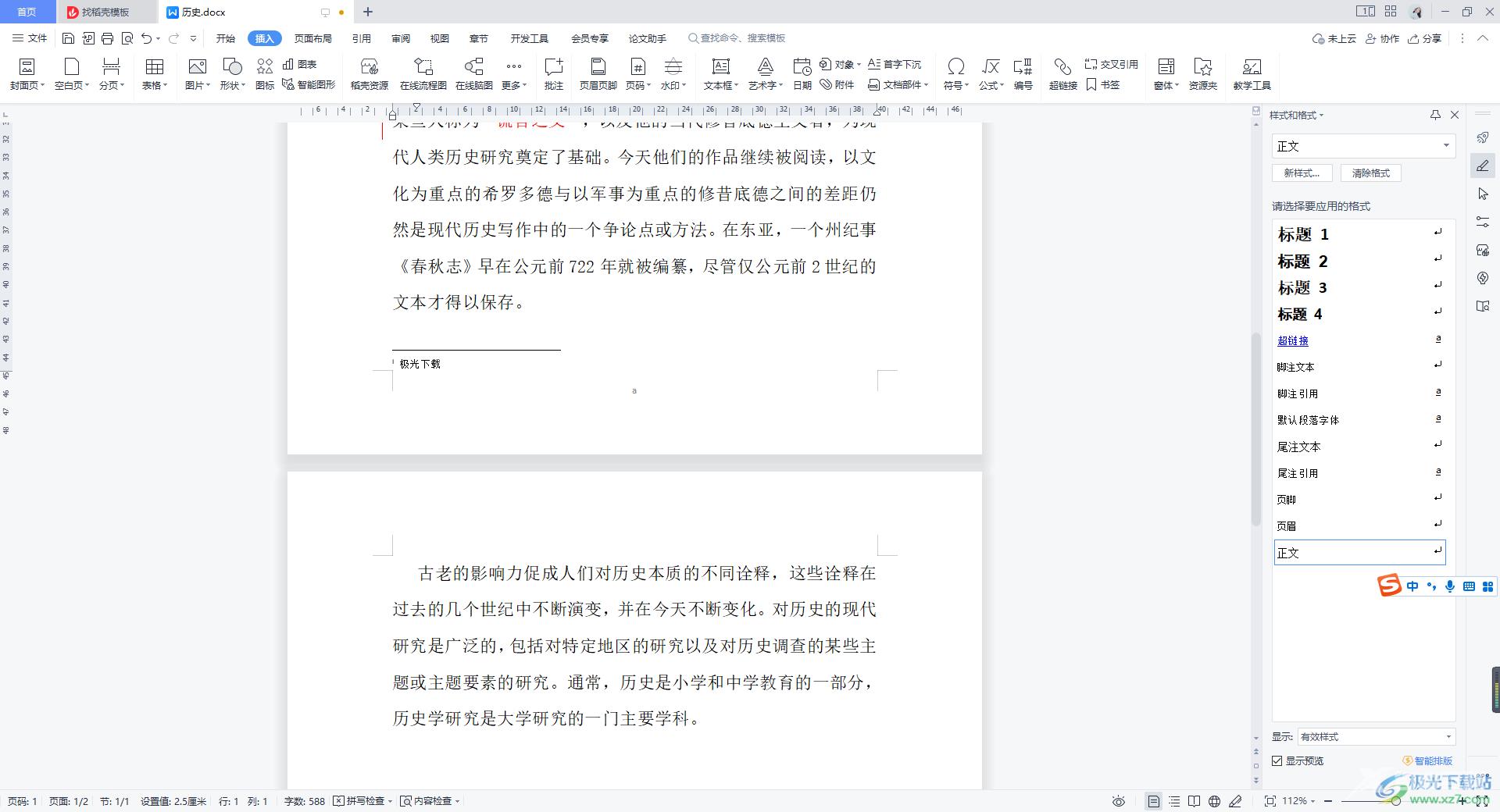
Task: Click the 分享 share button
Action: (x=1424, y=38)
